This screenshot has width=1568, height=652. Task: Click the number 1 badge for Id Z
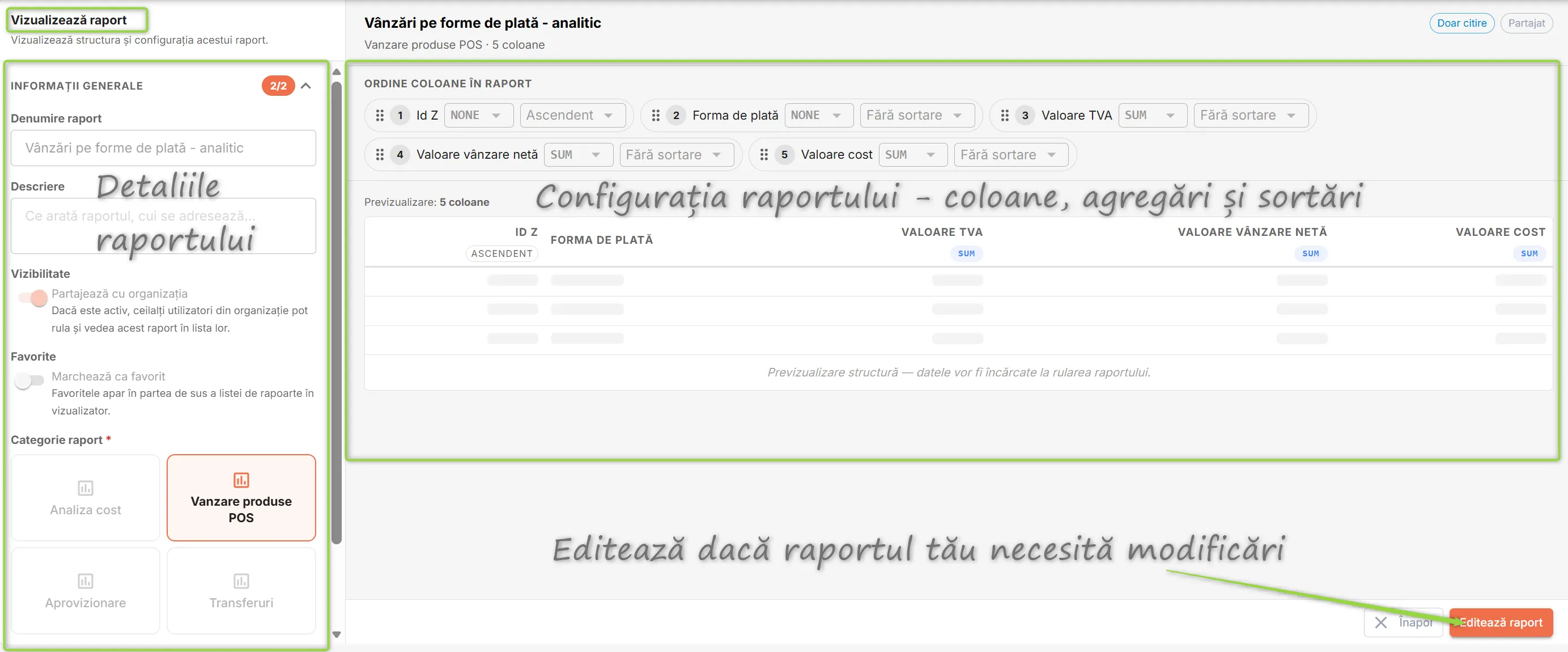(400, 115)
